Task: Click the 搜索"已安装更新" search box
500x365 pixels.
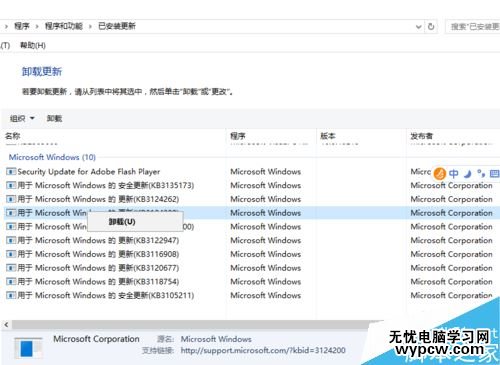Action: (x=473, y=27)
